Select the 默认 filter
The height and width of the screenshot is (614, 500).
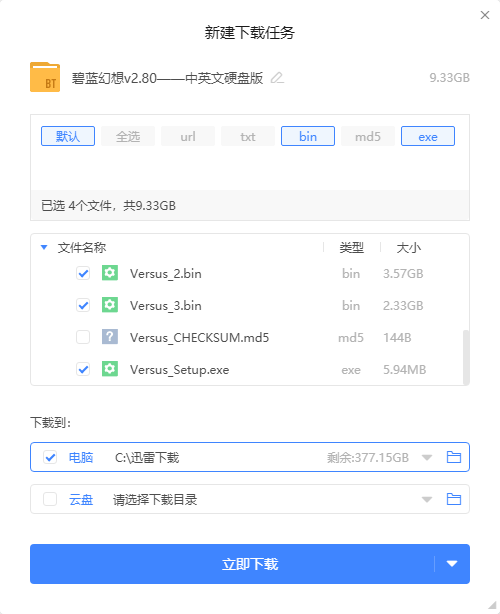point(68,136)
